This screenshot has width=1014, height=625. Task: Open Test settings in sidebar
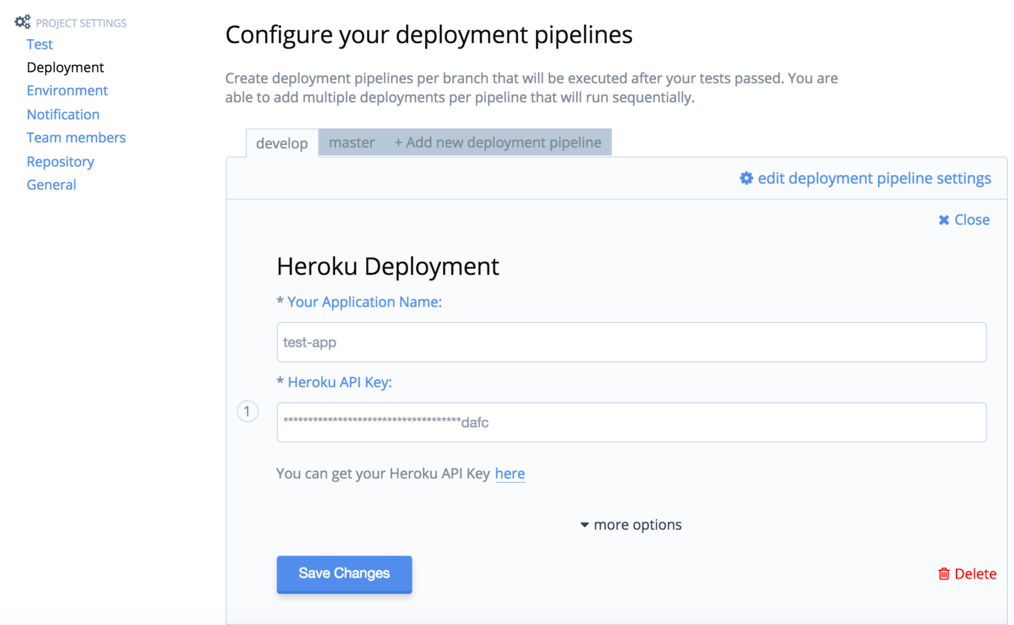(40, 44)
